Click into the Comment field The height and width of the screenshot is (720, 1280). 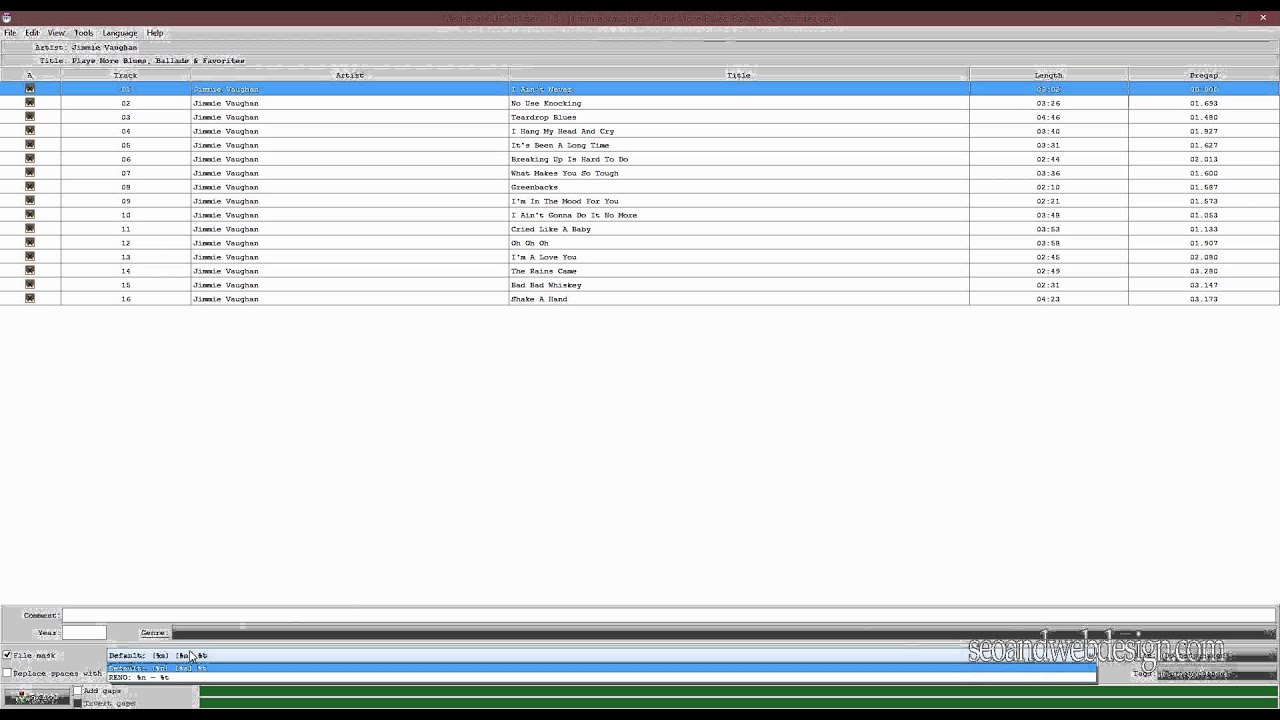click(x=669, y=615)
